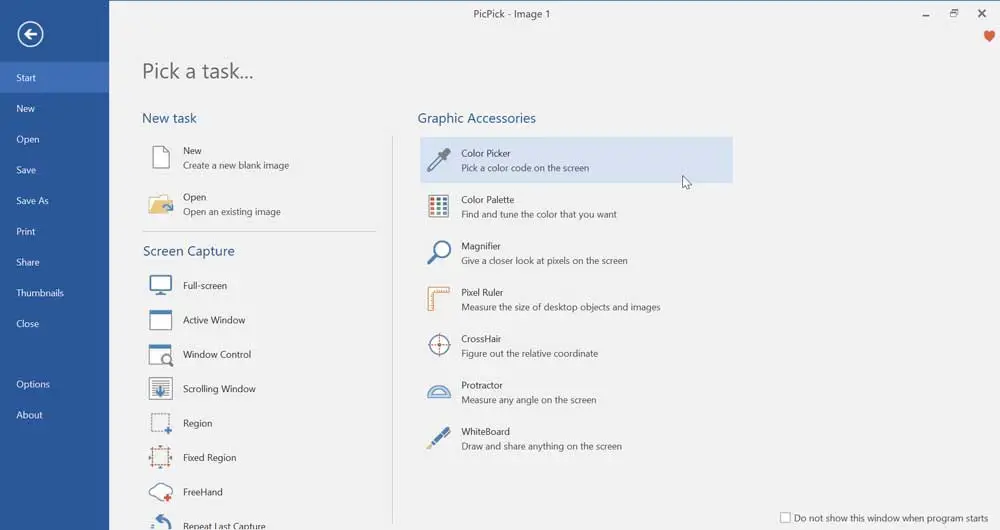Click 'Create a new blank image' text

(x=236, y=165)
